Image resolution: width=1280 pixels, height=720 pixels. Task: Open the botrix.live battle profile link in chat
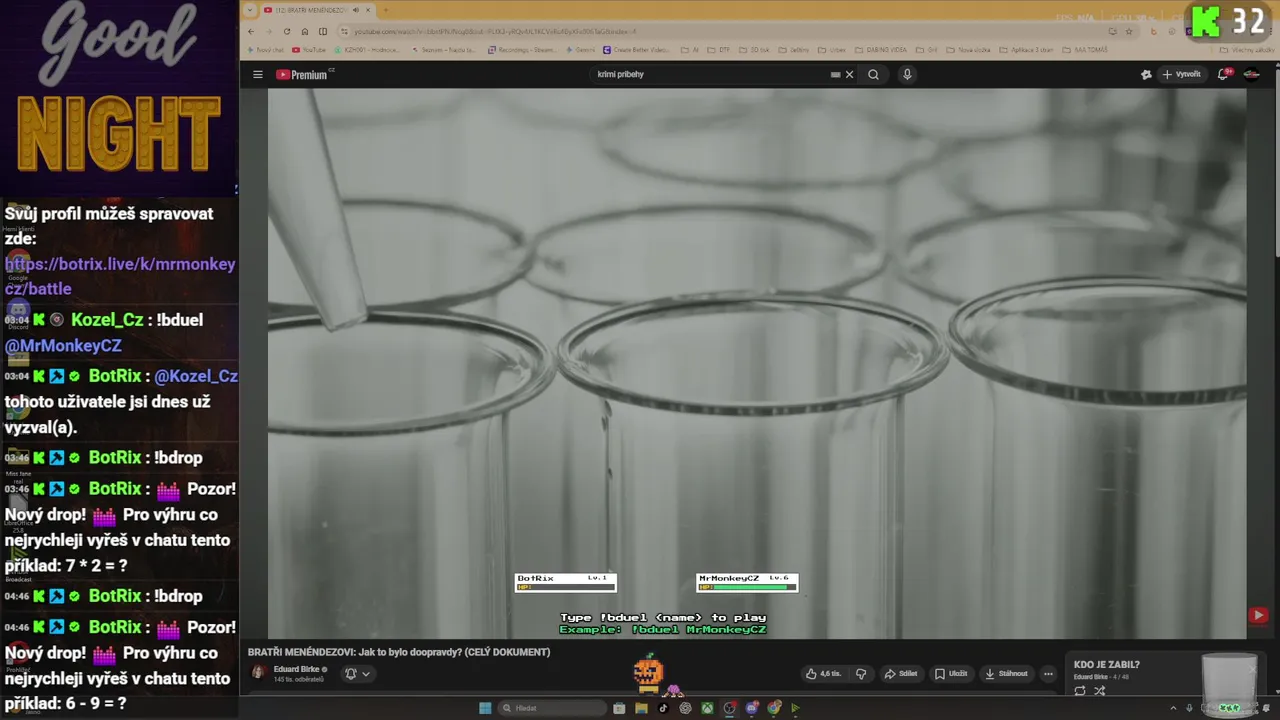(x=120, y=276)
